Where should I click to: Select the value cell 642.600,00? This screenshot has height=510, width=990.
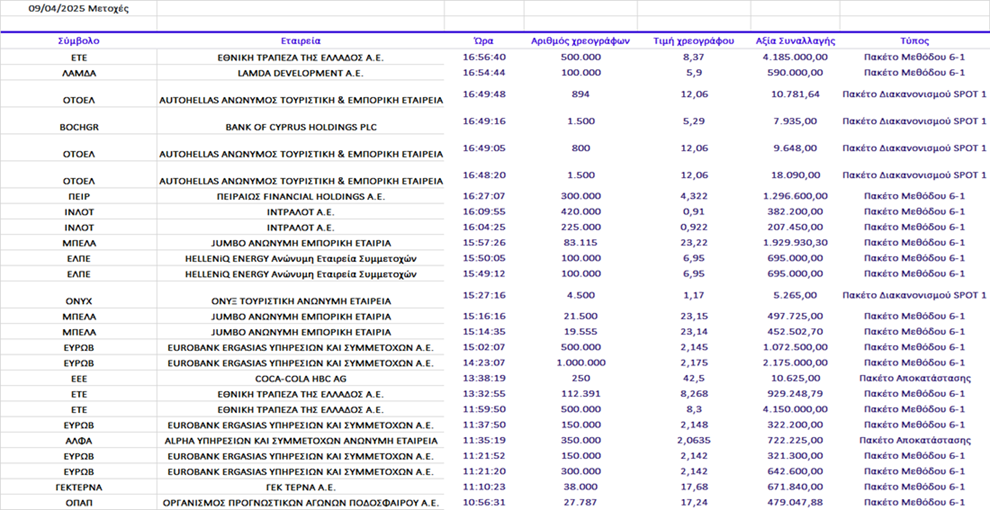(x=796, y=471)
